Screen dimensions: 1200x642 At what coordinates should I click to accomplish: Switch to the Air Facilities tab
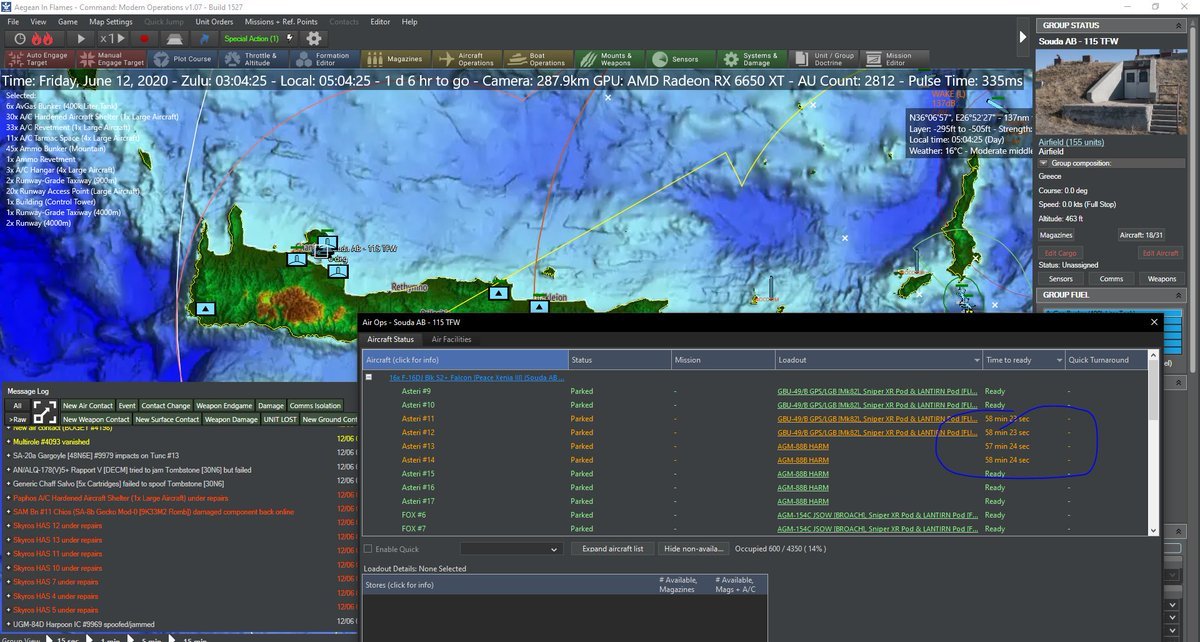pyautogui.click(x=450, y=340)
